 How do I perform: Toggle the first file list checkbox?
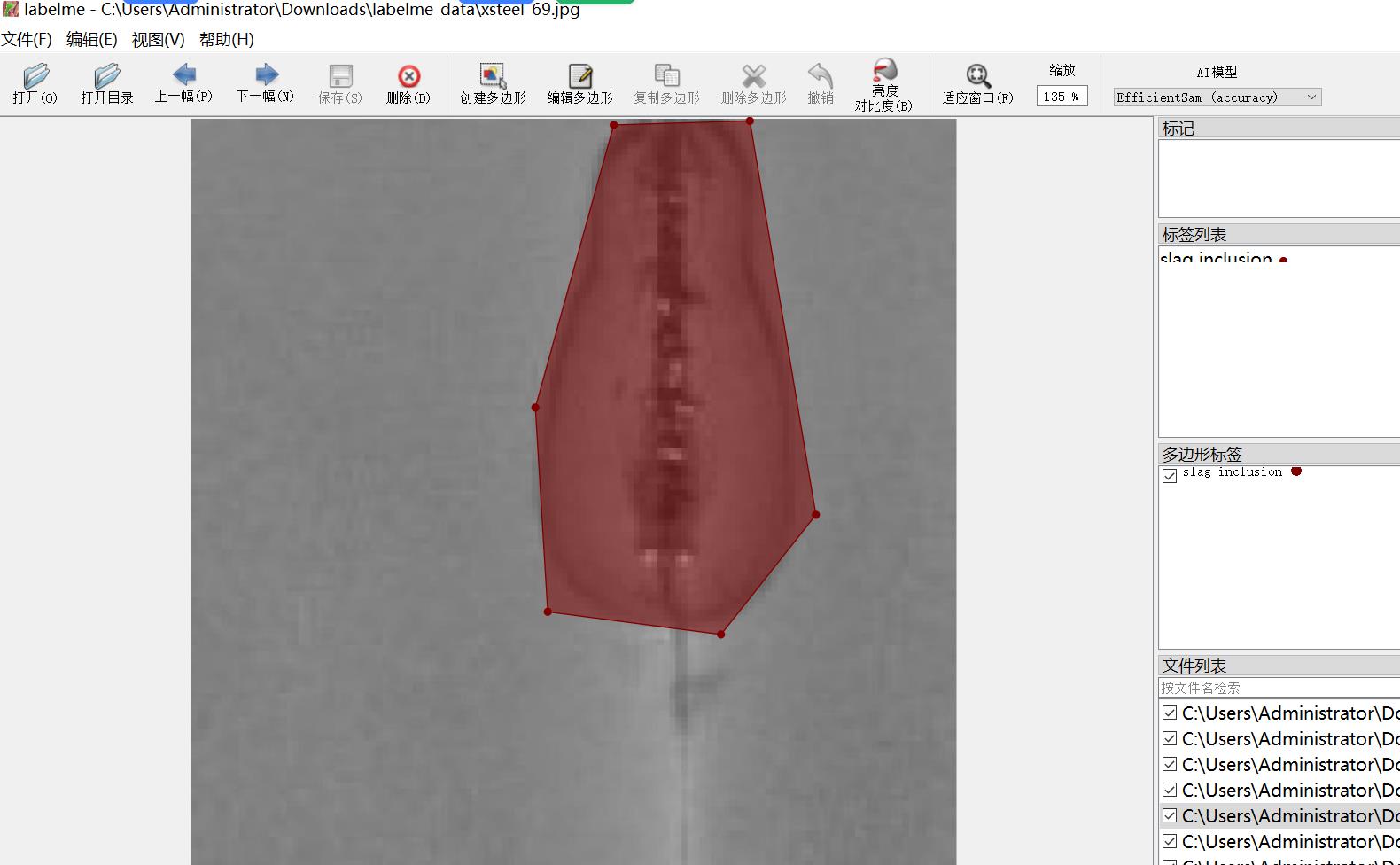pos(1170,713)
